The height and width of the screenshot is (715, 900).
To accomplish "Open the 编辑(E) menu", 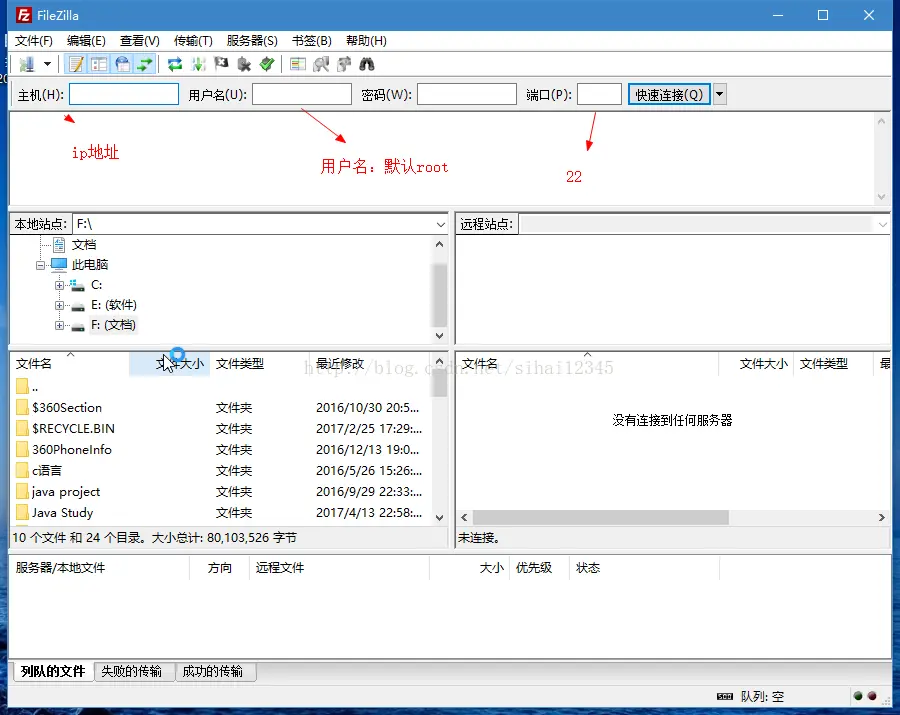I will [x=86, y=41].
